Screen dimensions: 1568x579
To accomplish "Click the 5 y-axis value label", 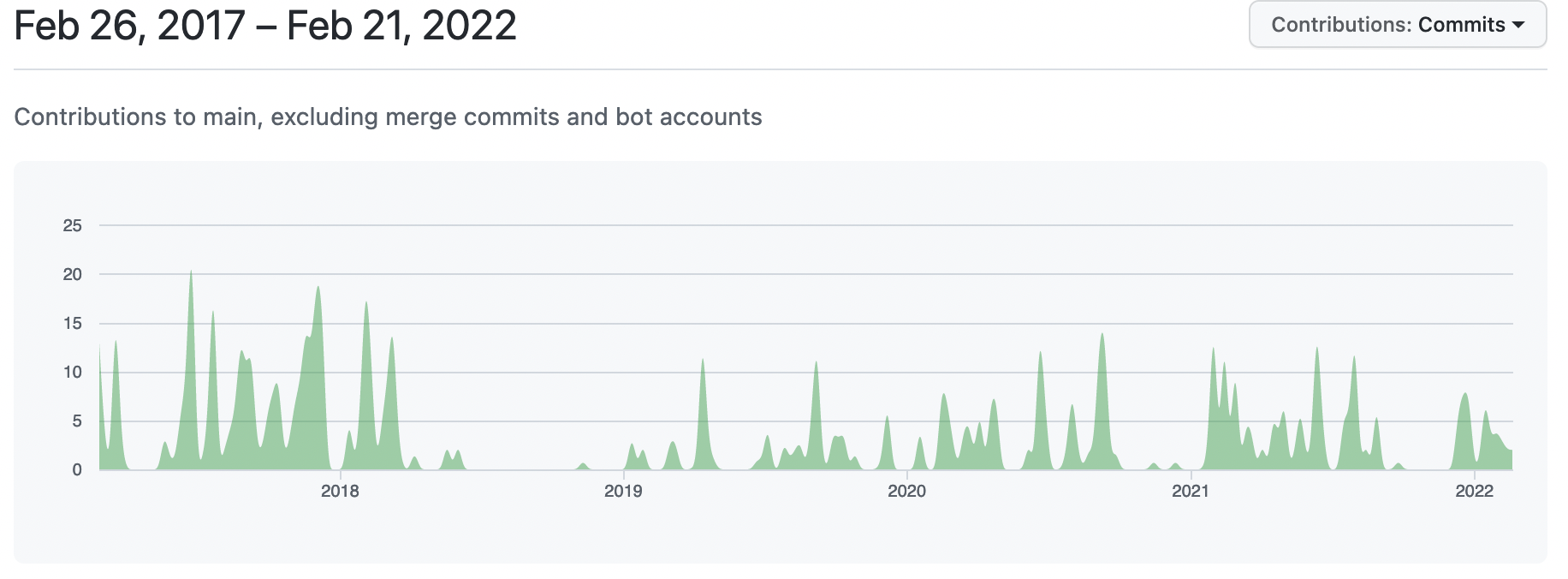I will pos(77,421).
